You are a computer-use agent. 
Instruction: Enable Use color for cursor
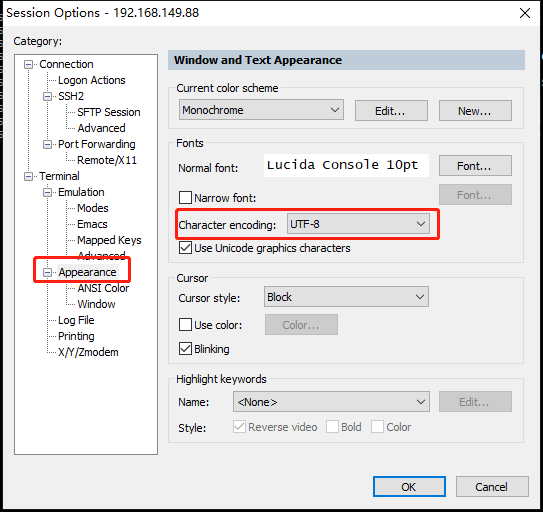point(185,325)
